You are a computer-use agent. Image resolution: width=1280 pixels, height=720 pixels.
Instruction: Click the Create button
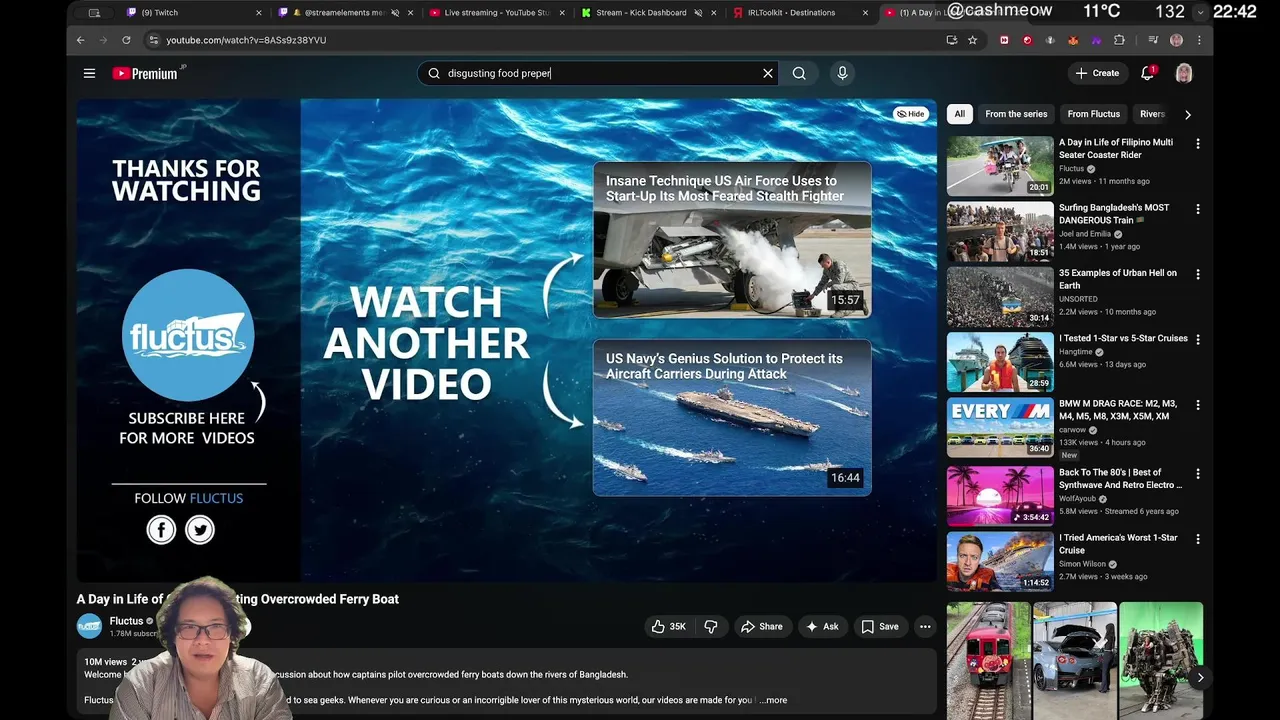pos(1097,73)
